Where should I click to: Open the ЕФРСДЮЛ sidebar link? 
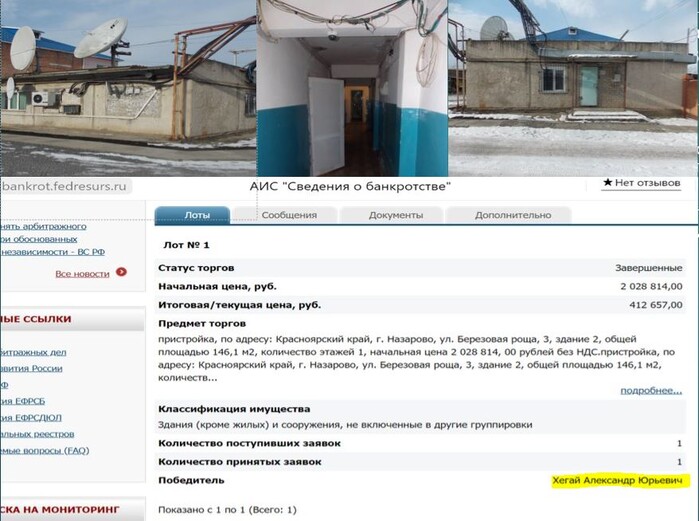[x=31, y=418]
